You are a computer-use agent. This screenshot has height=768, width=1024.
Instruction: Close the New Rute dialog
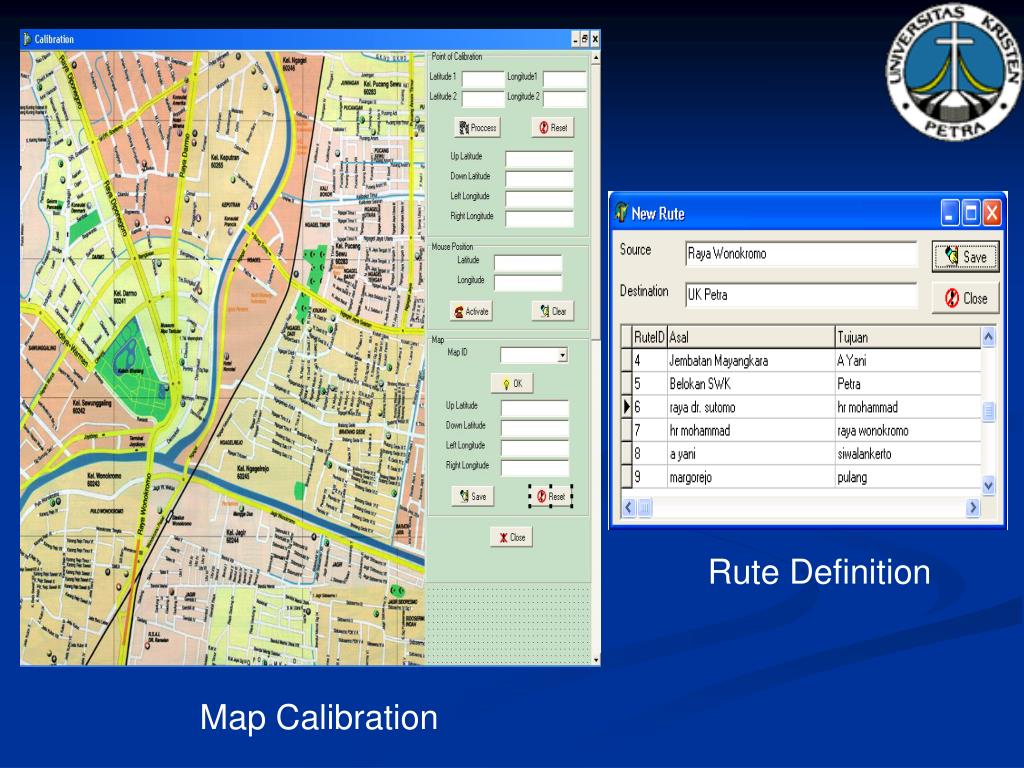point(963,297)
